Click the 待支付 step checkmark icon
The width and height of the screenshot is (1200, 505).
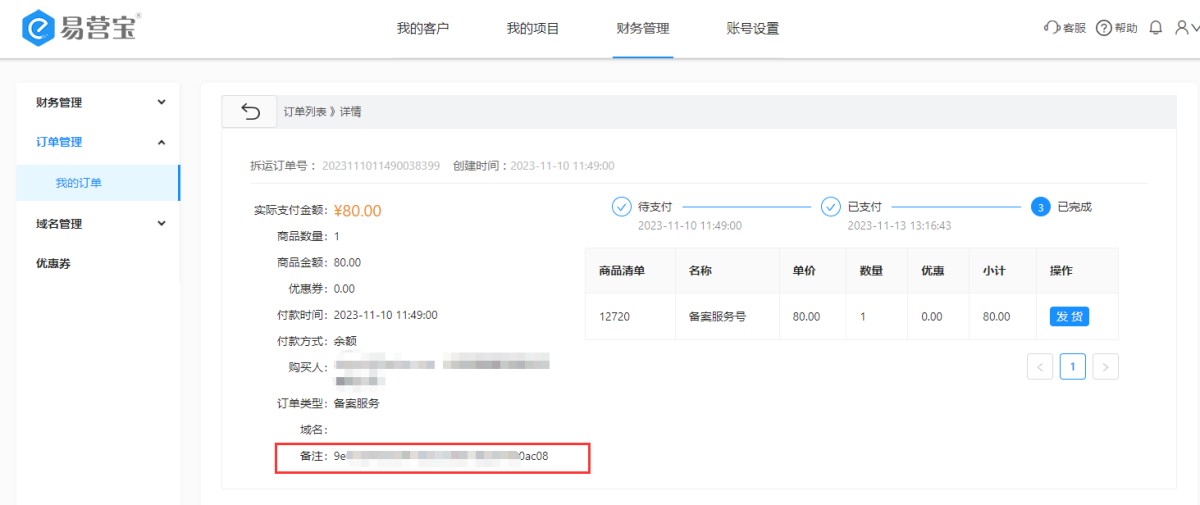(x=621, y=207)
